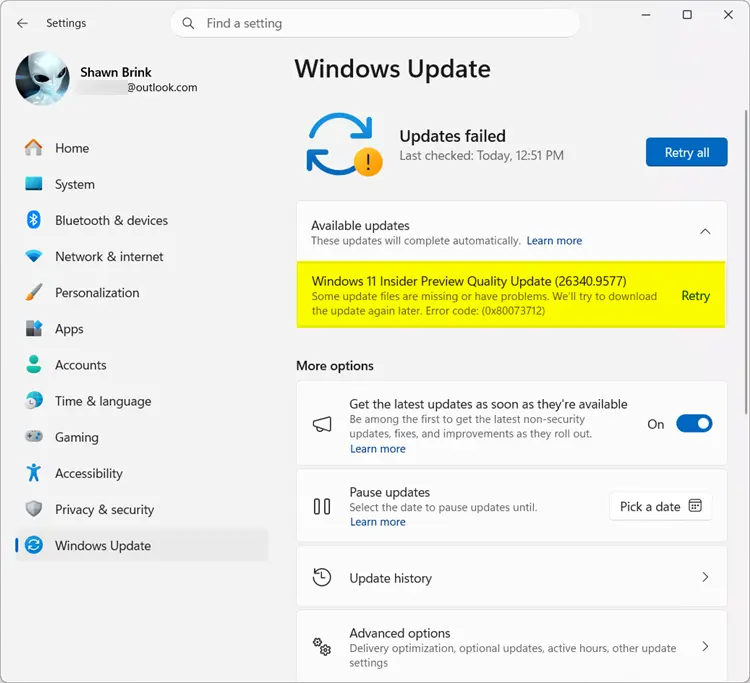
Task: Open Update history chevron
Action: click(x=705, y=577)
